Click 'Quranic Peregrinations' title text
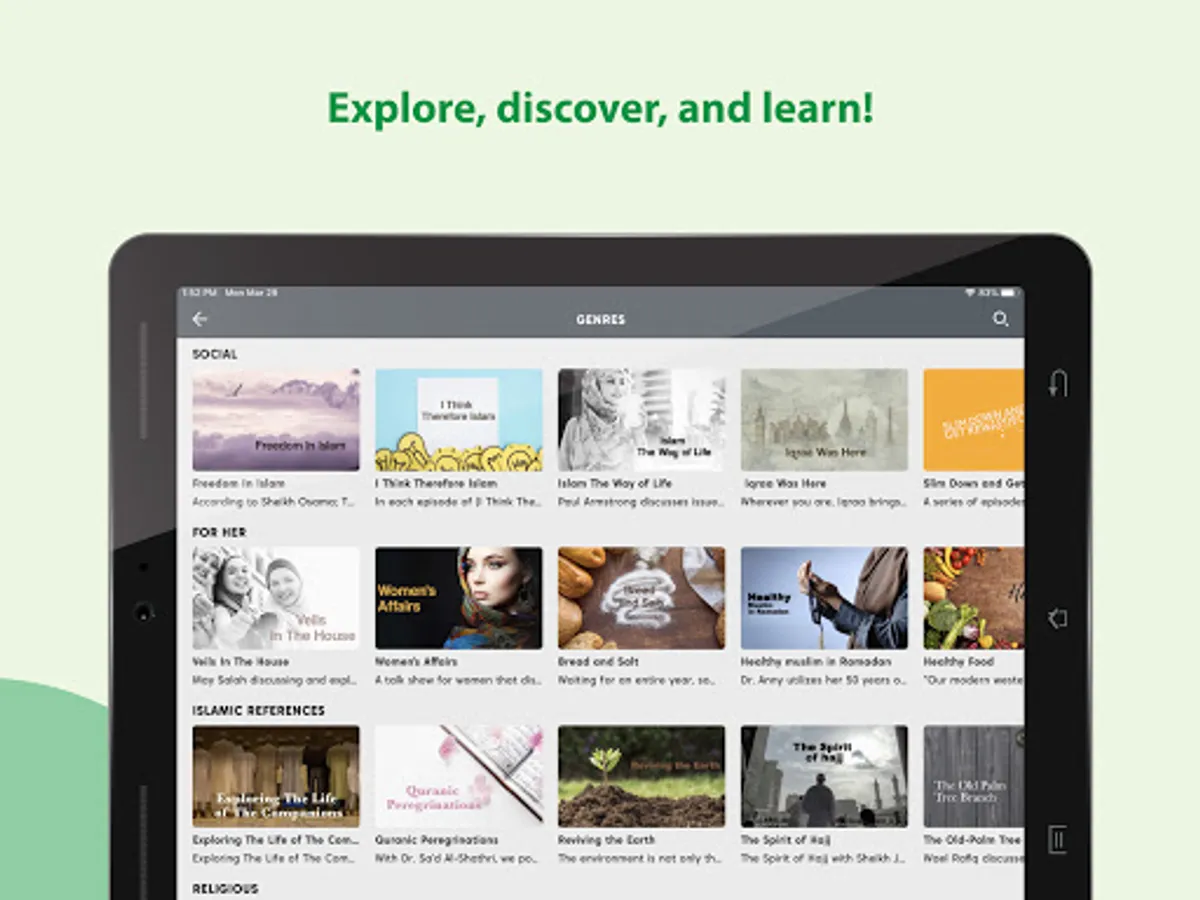Image resolution: width=1200 pixels, height=900 pixels. [436, 840]
